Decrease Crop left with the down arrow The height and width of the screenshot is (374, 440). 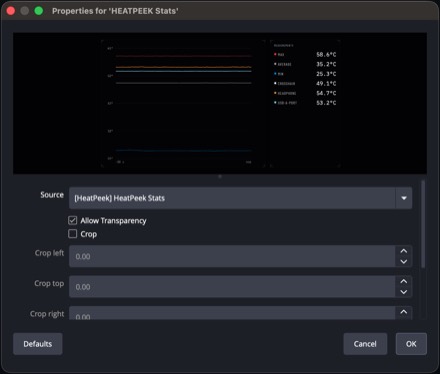coord(404,262)
